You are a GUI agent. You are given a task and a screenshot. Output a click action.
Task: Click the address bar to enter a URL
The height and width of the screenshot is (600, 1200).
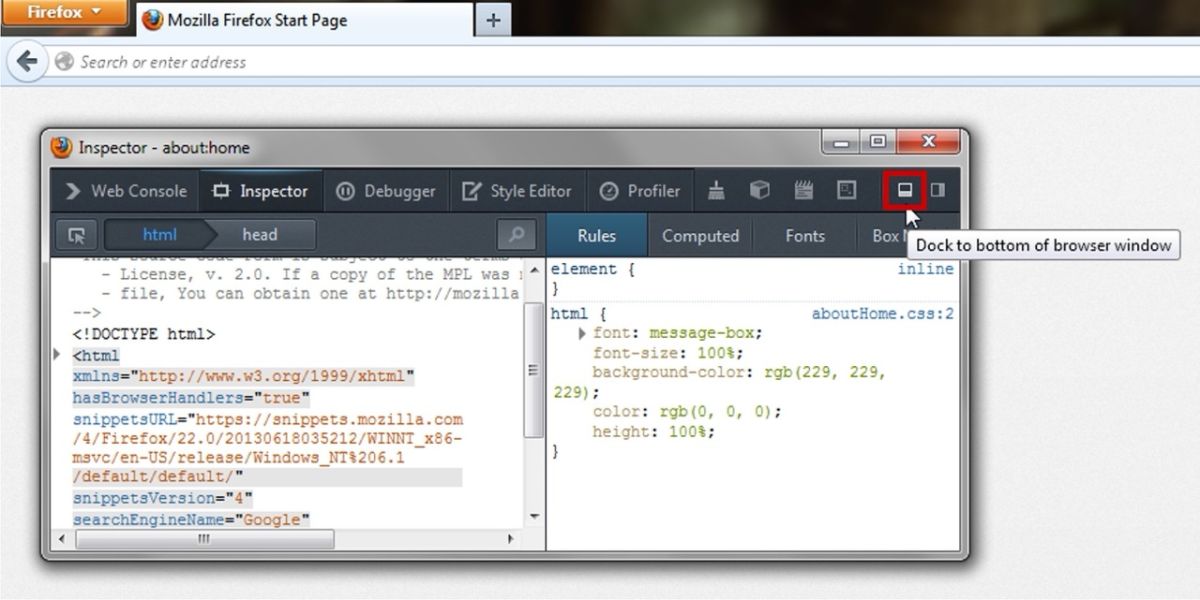400,62
